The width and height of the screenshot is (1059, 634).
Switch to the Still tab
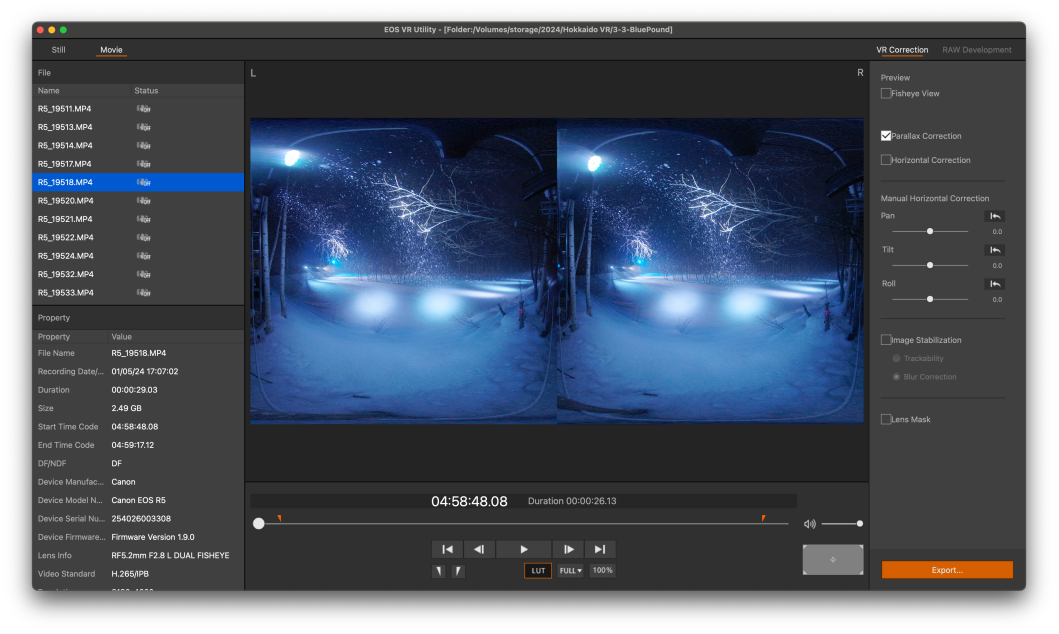tap(59, 50)
